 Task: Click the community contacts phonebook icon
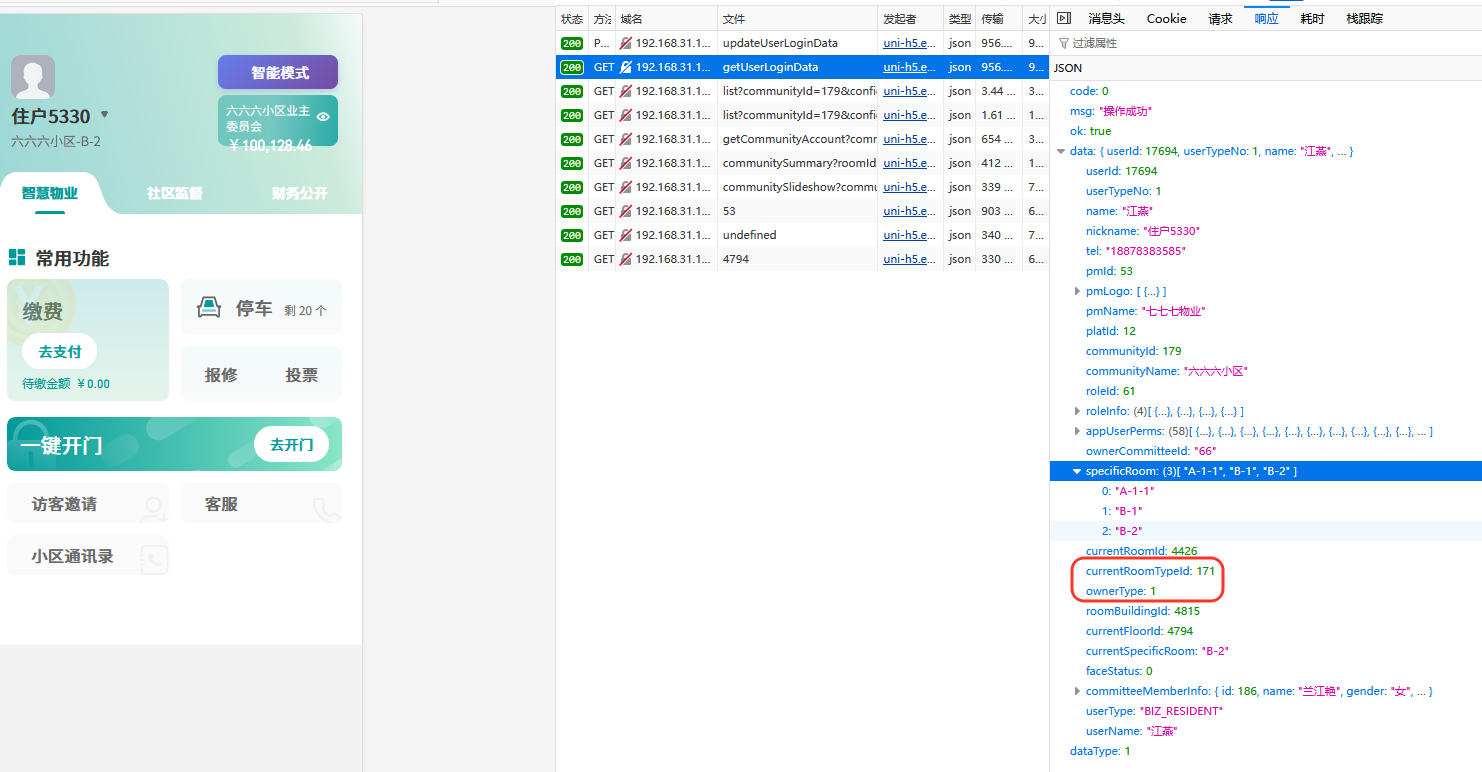[153, 560]
